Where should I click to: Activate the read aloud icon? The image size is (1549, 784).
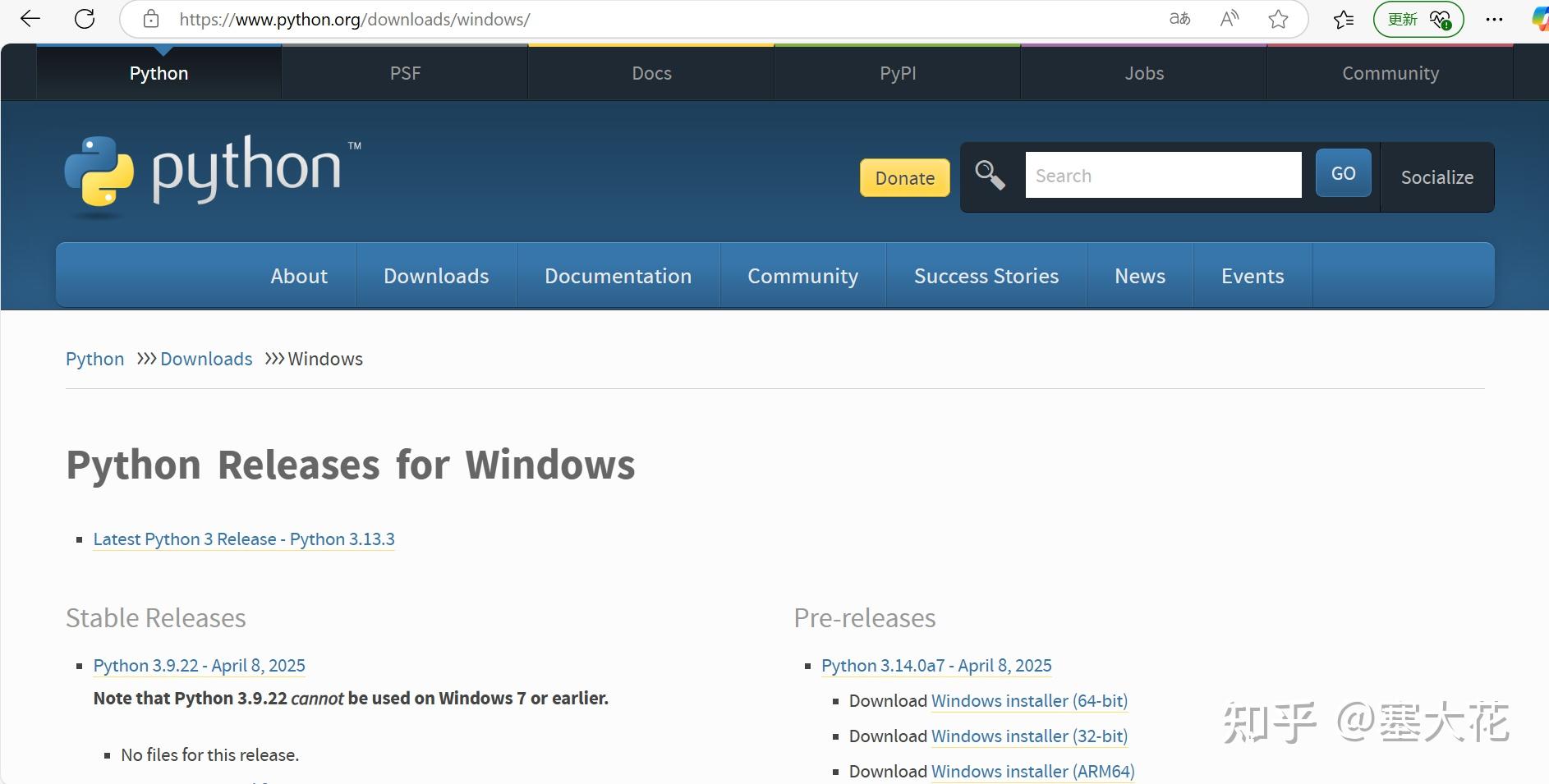[1230, 19]
